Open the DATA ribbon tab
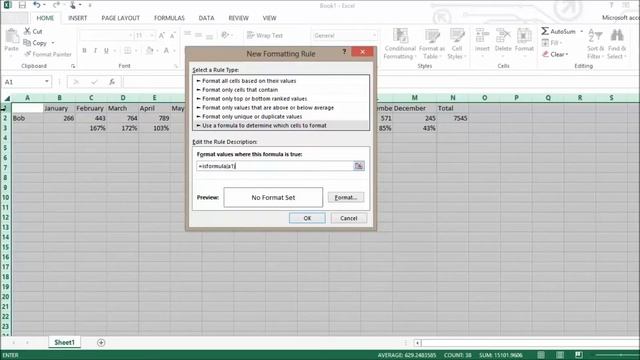The image size is (640, 360). point(206,18)
